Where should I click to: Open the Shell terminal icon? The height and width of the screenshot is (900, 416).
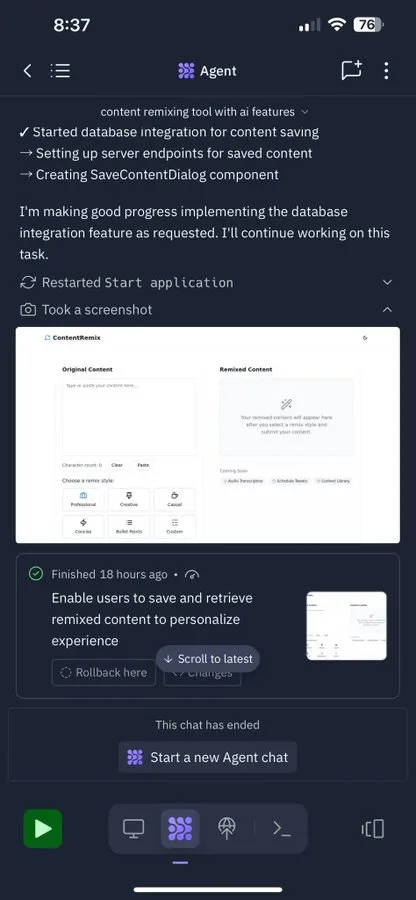point(282,828)
